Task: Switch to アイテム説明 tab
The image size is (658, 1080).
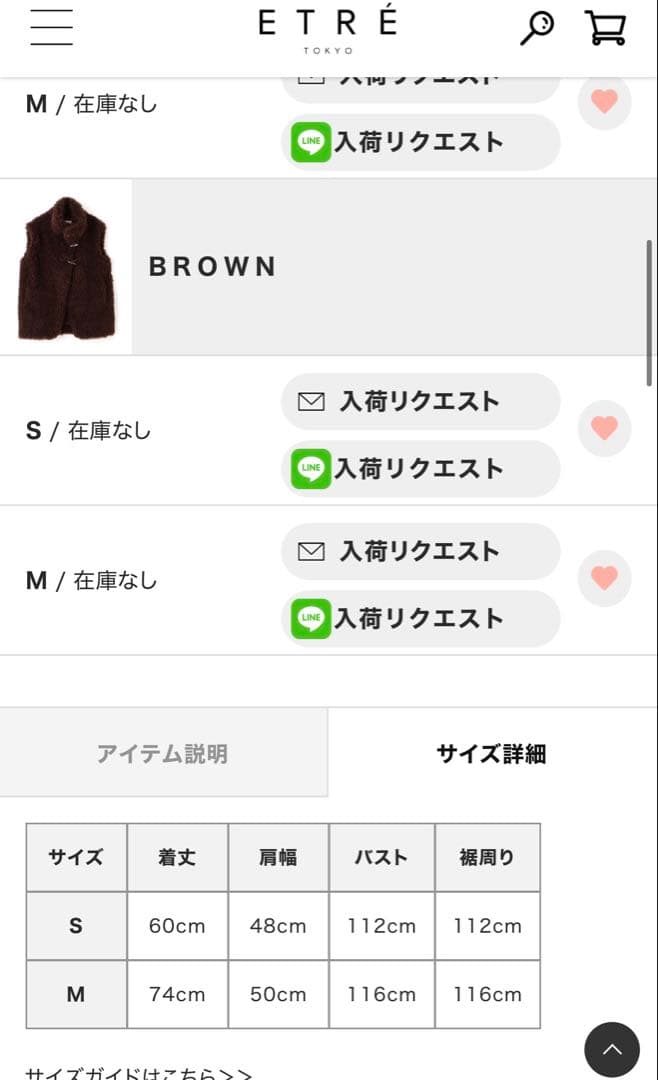Action: pyautogui.click(x=163, y=753)
